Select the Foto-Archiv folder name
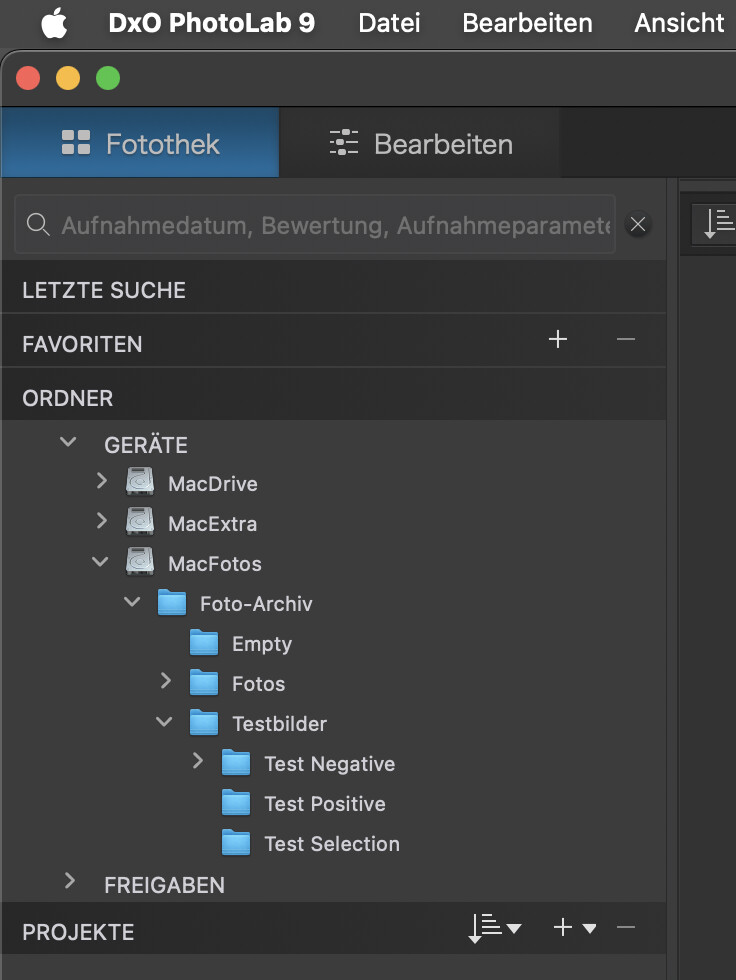This screenshot has width=736, height=980. coord(256,604)
